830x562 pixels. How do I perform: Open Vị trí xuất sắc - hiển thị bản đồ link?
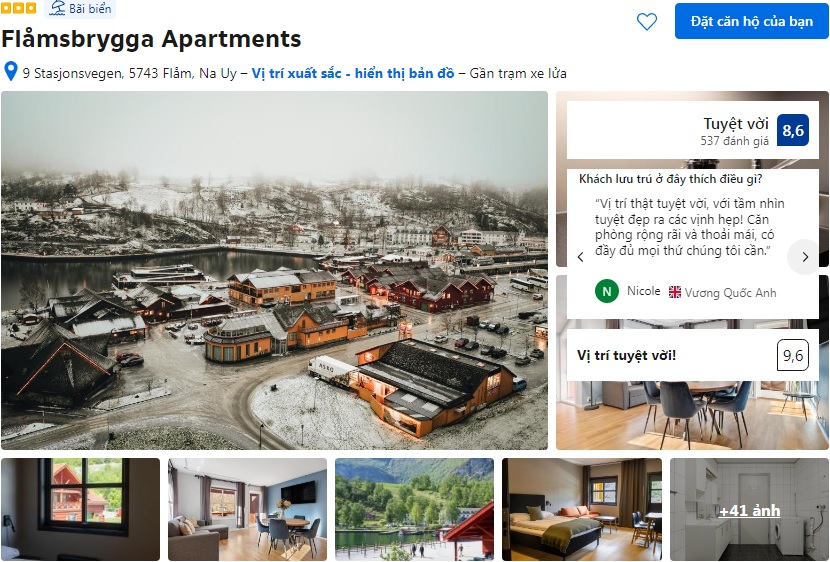click(x=353, y=73)
